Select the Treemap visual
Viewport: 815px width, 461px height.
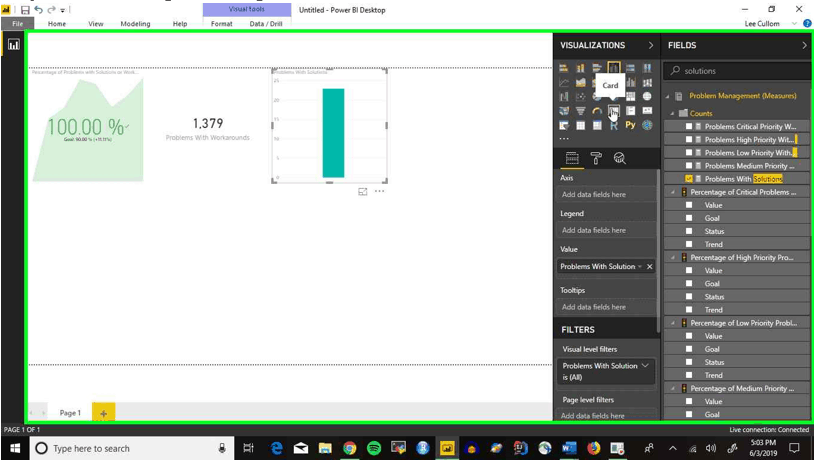click(x=630, y=96)
